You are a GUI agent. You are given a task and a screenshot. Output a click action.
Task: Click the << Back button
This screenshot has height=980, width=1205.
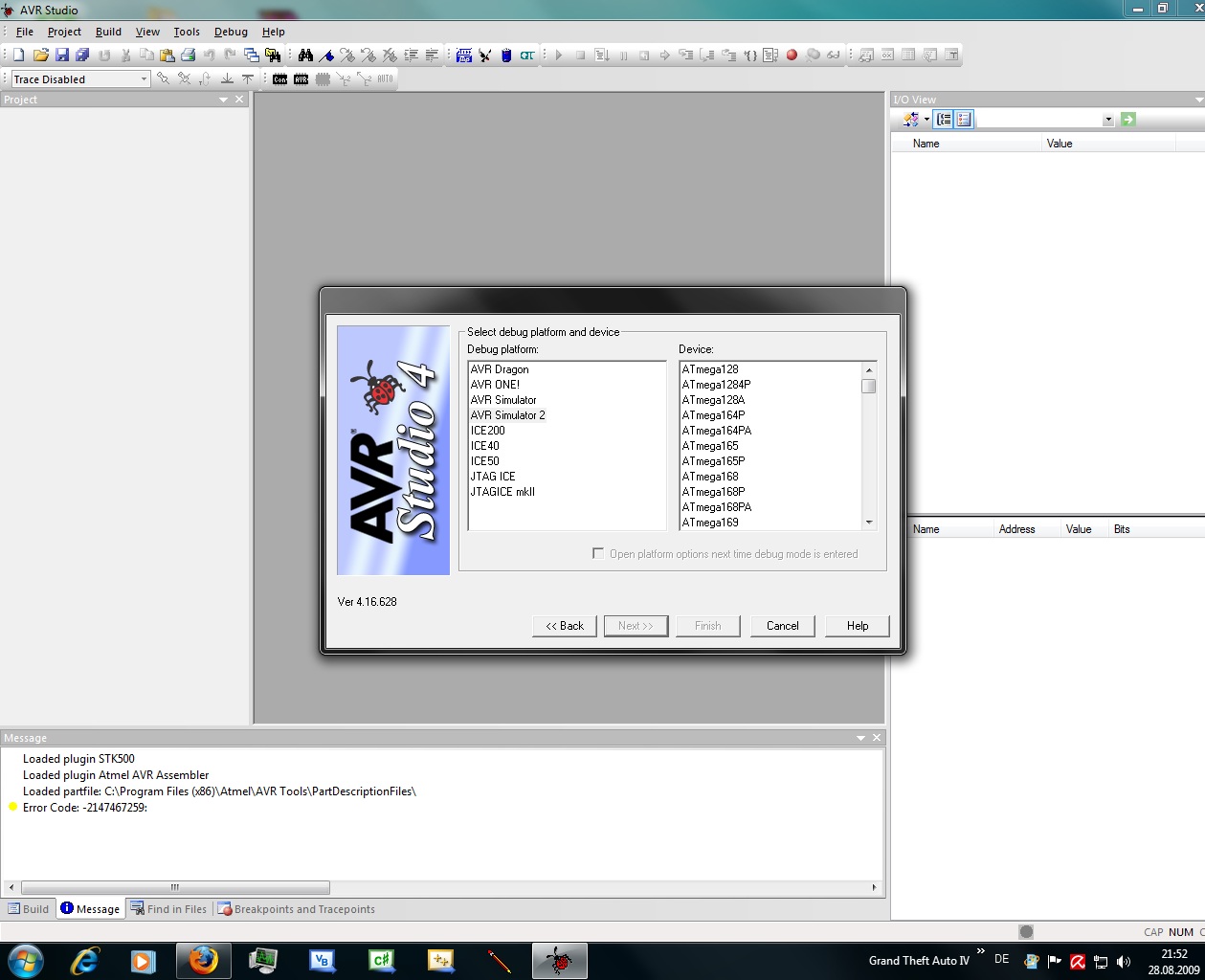pyautogui.click(x=565, y=626)
